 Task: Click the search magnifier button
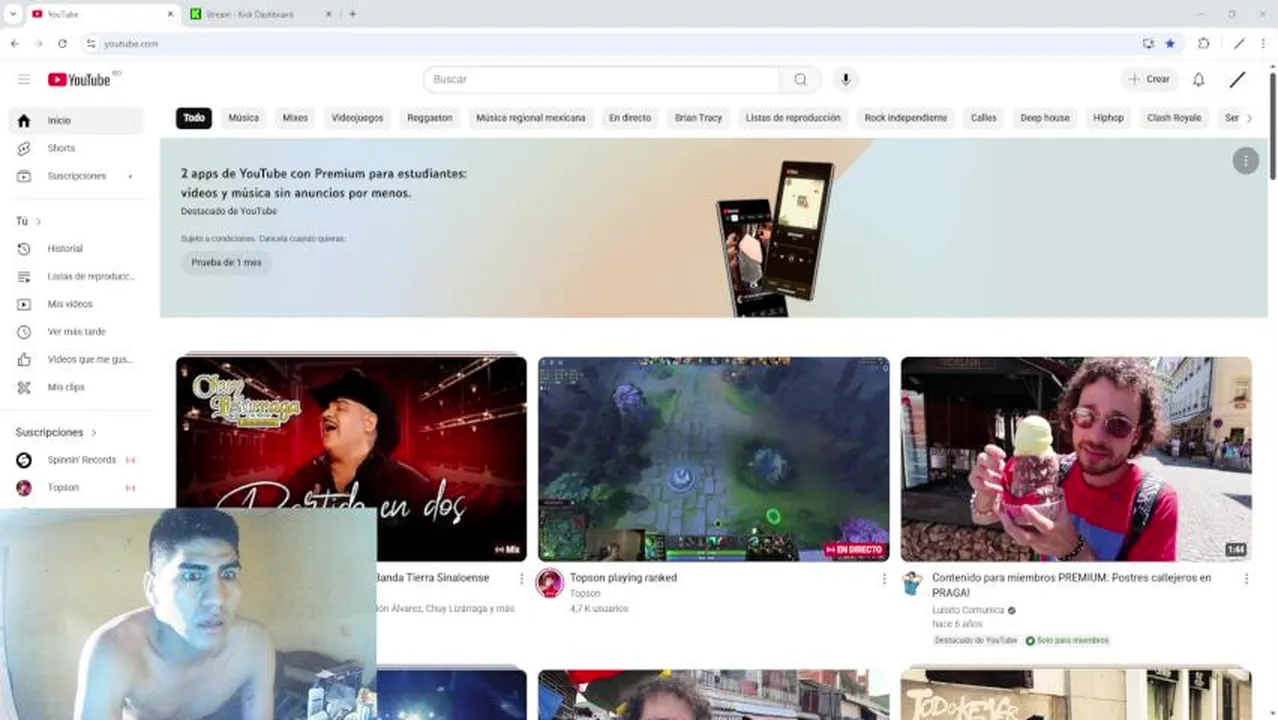800,79
